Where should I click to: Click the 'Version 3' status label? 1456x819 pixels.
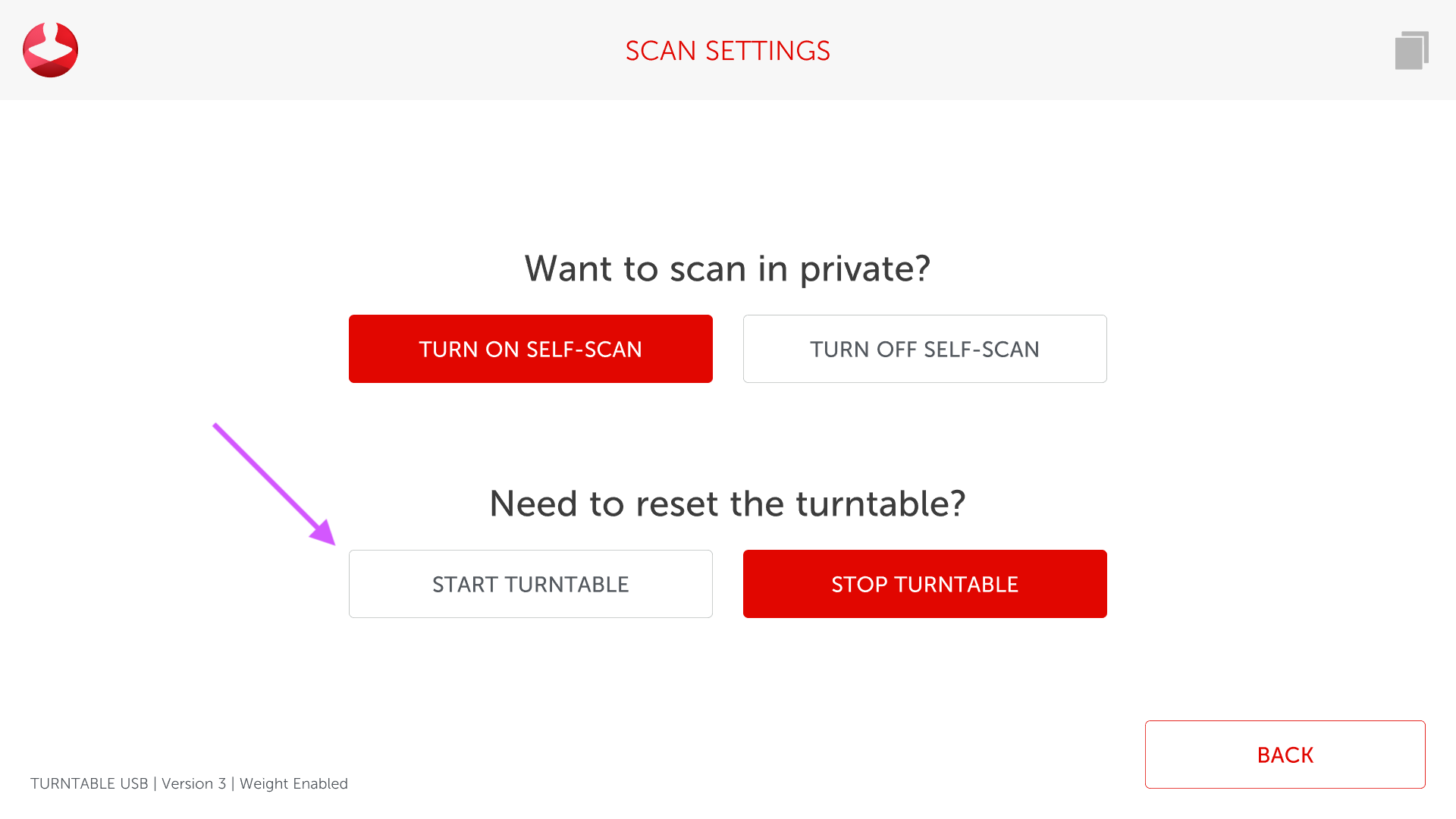pos(193,783)
